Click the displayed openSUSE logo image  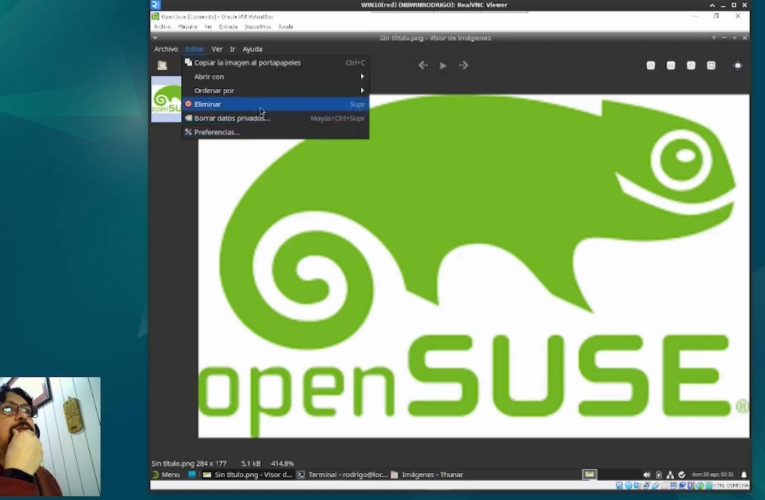tap(474, 266)
